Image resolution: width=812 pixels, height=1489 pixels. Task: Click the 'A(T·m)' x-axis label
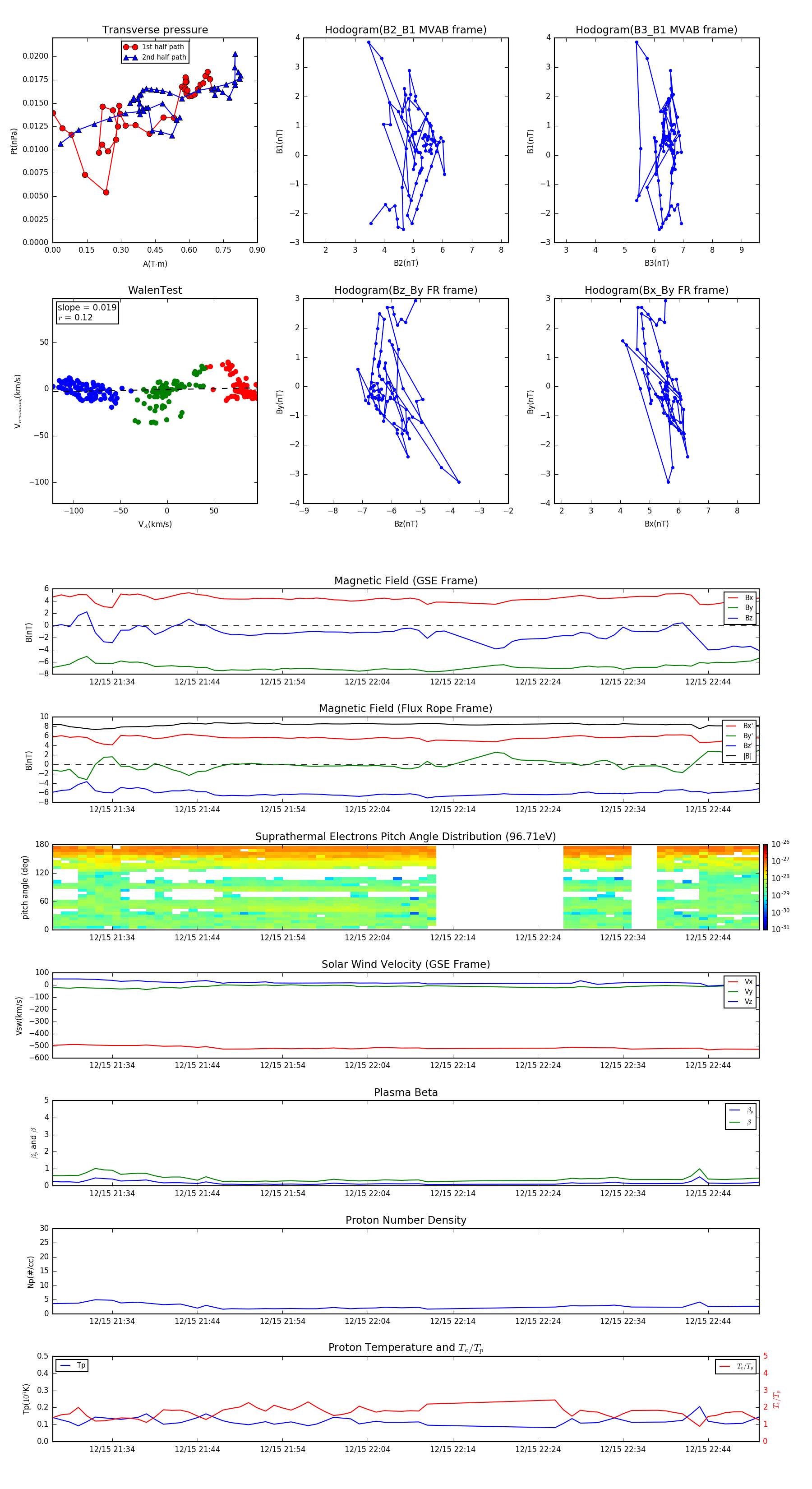pos(155,264)
